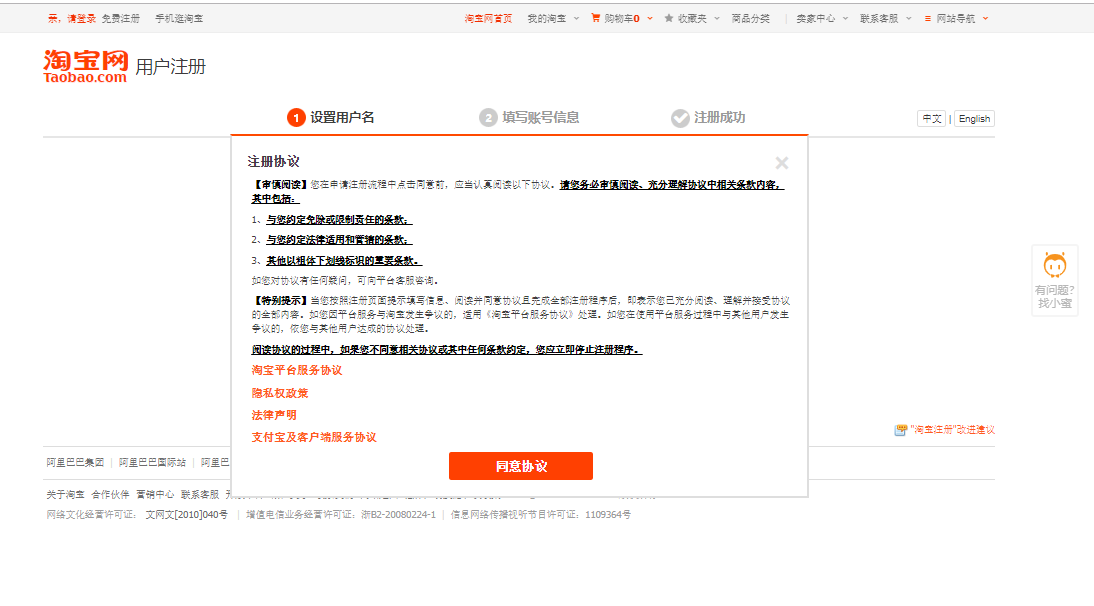Open 我的淘宝 menu
This screenshot has width=1094, height=606.
546,19
